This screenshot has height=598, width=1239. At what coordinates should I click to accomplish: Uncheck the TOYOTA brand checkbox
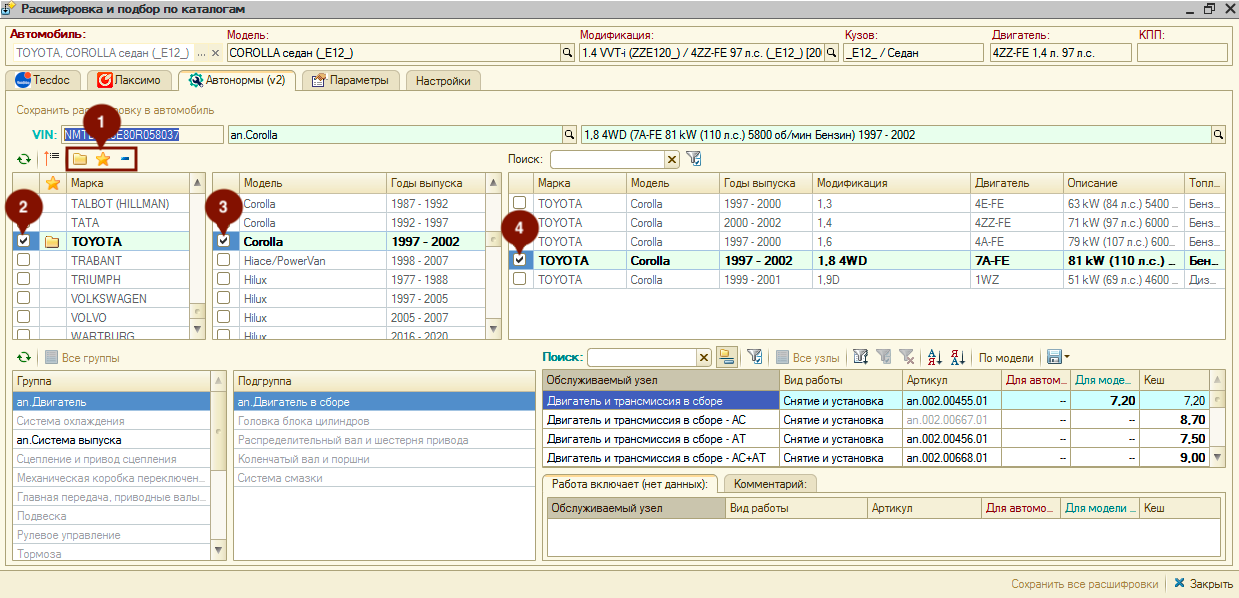23,241
